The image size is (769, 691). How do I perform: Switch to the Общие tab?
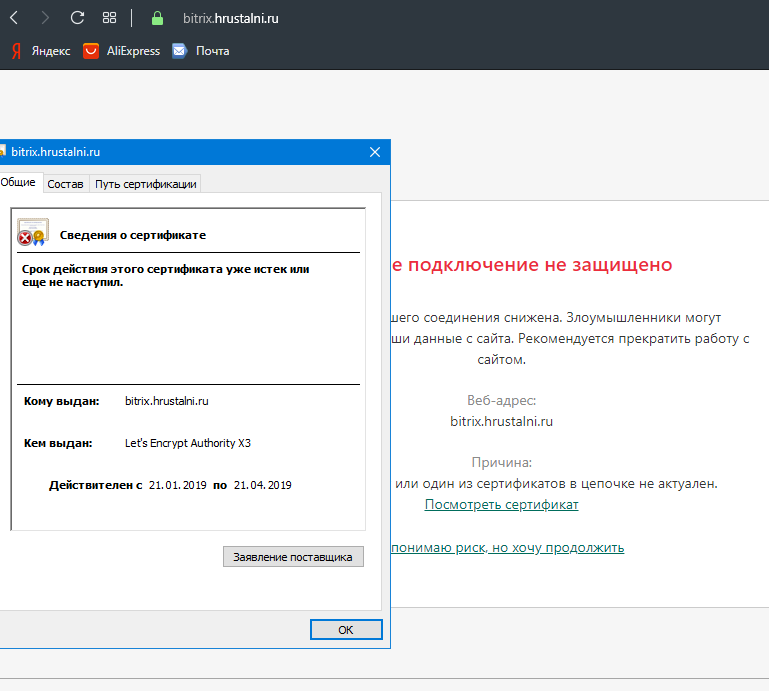(x=18, y=183)
